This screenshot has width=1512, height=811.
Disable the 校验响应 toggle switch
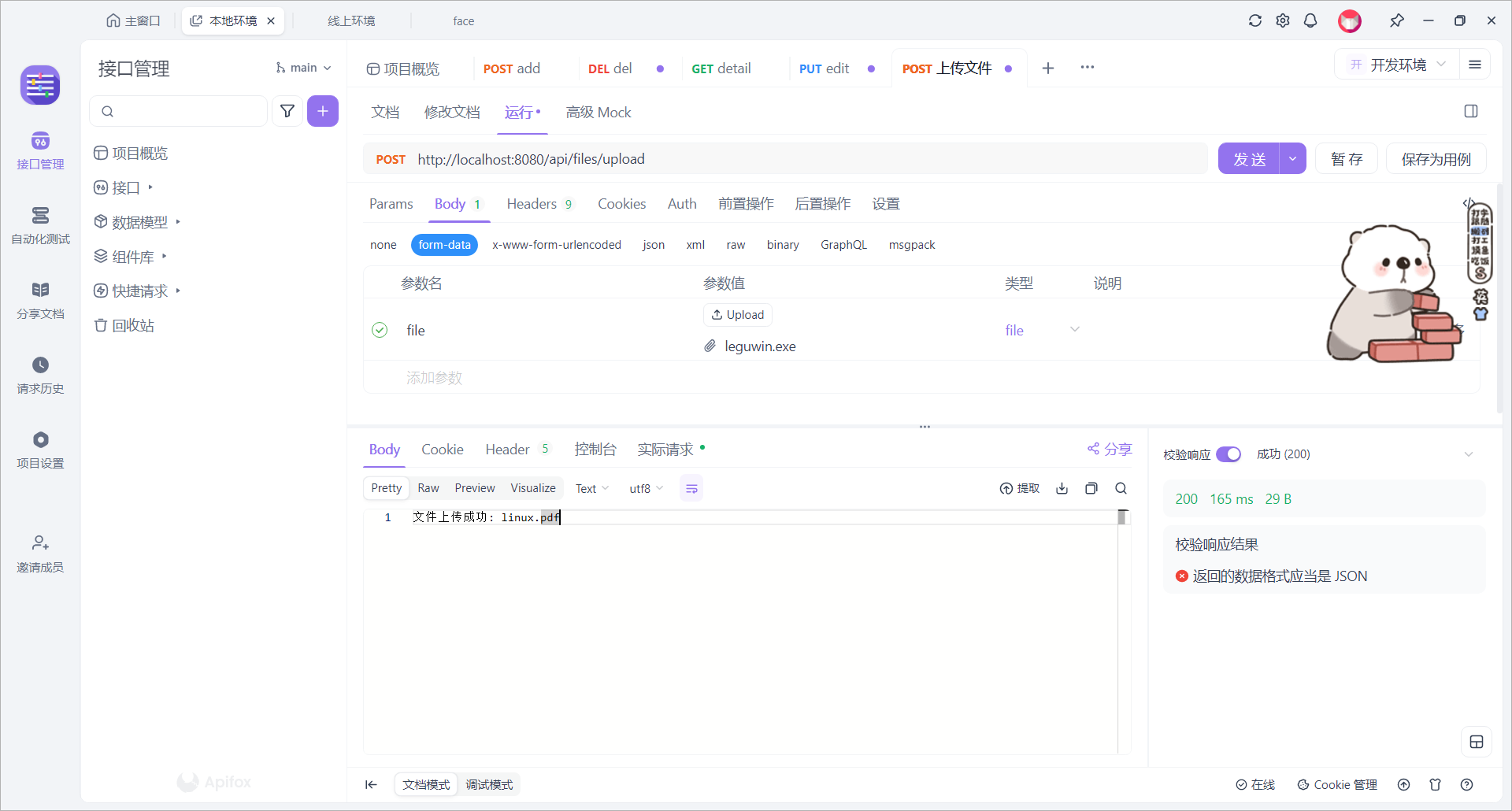coord(1228,454)
